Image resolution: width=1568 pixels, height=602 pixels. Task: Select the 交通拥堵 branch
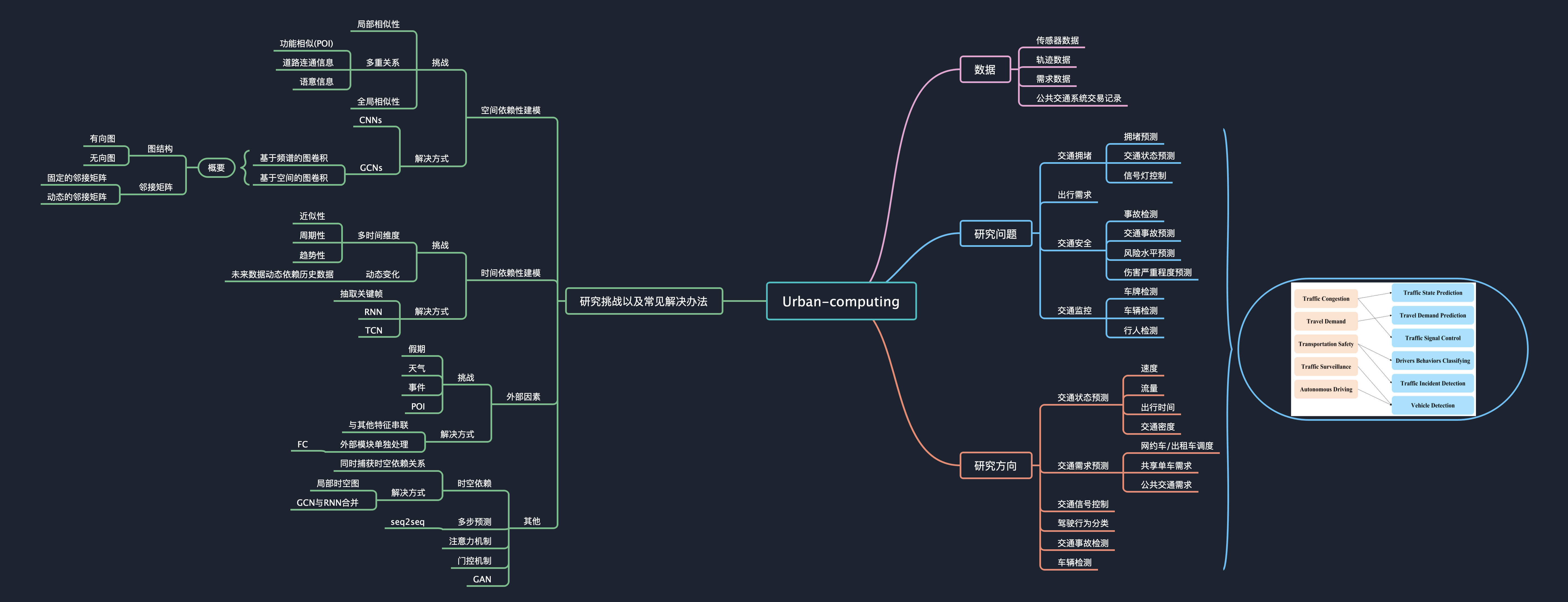click(1074, 156)
